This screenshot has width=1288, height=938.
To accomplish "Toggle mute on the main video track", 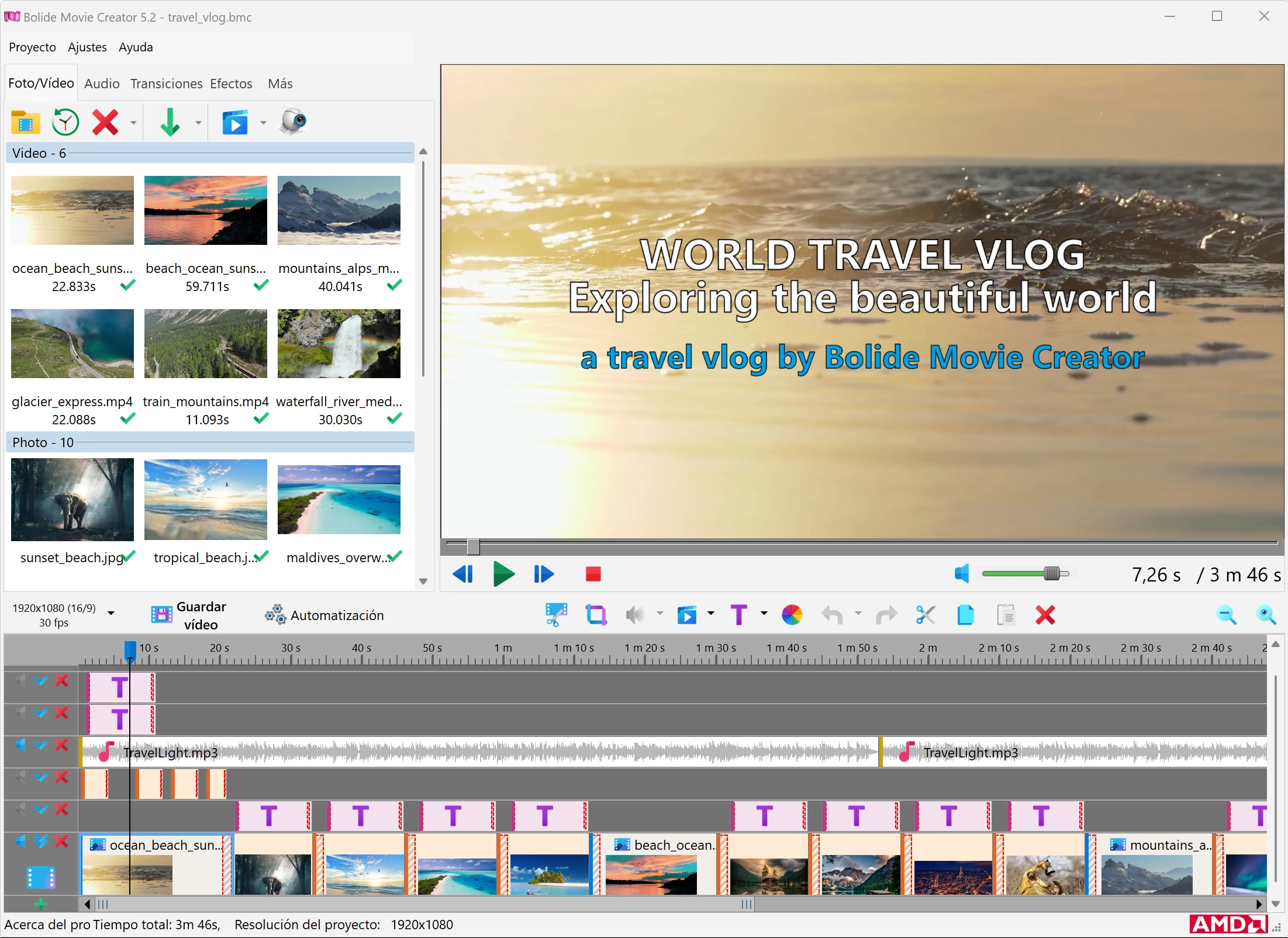I will pyautogui.click(x=20, y=842).
